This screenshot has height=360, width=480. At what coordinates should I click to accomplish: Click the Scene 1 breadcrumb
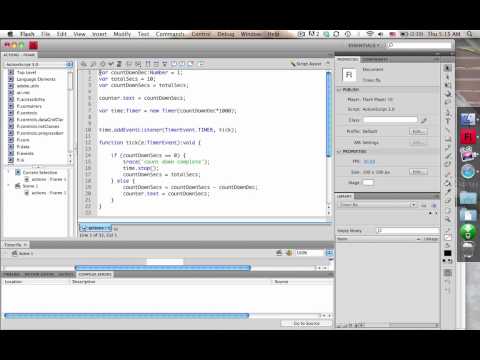click(23, 253)
